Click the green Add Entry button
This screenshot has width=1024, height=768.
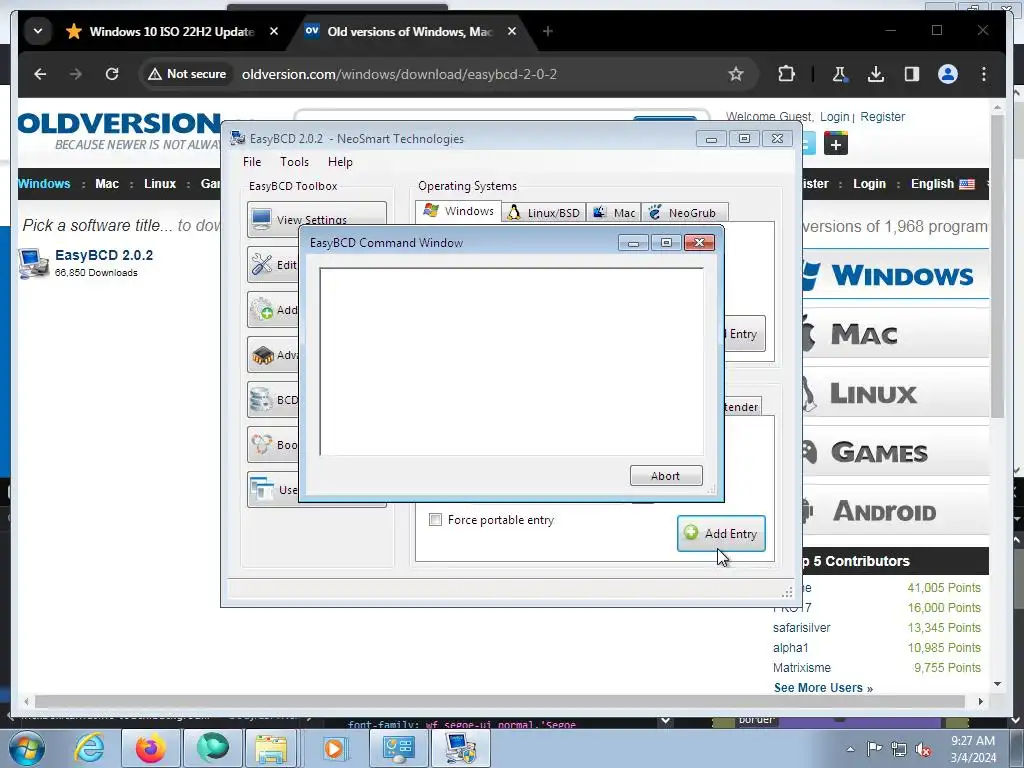(x=721, y=534)
